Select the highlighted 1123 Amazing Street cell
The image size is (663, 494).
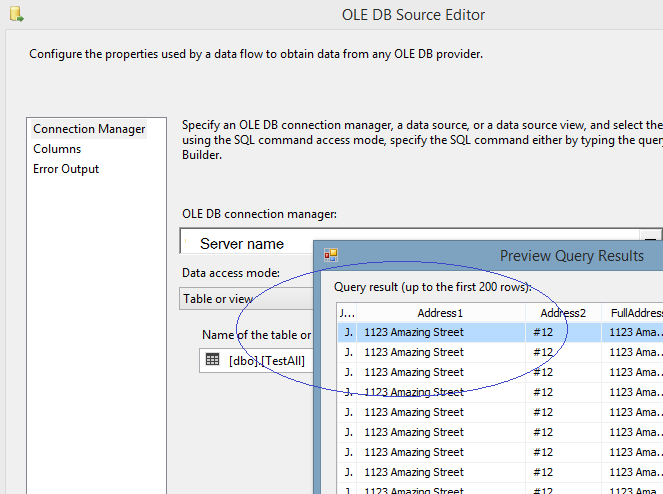point(441,332)
